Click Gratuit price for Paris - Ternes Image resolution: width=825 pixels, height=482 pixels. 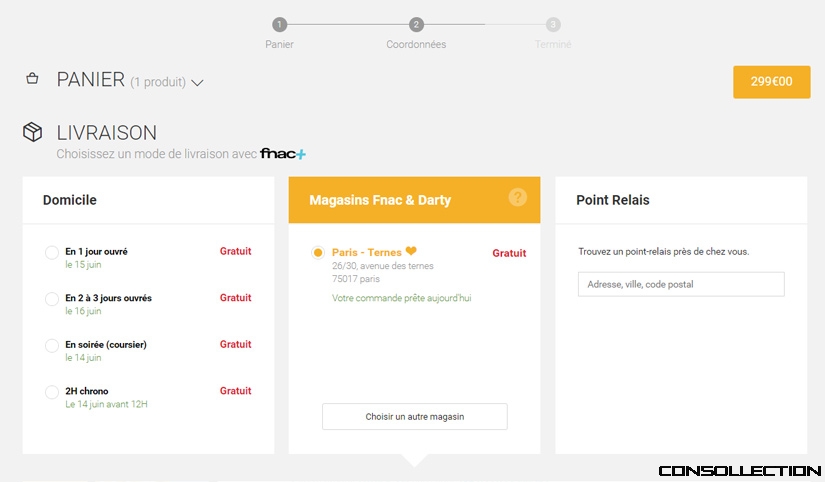[509, 253]
